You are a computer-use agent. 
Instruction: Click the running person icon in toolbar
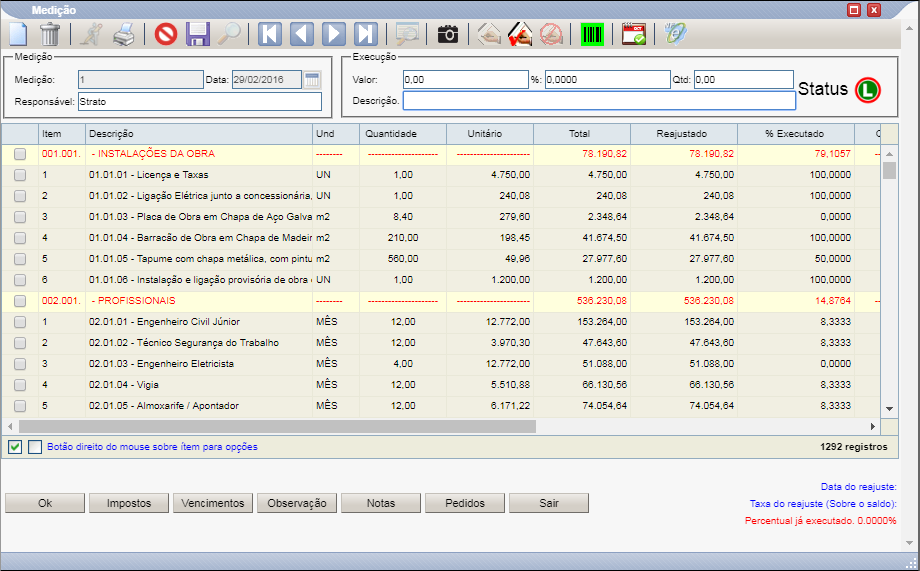(x=91, y=34)
